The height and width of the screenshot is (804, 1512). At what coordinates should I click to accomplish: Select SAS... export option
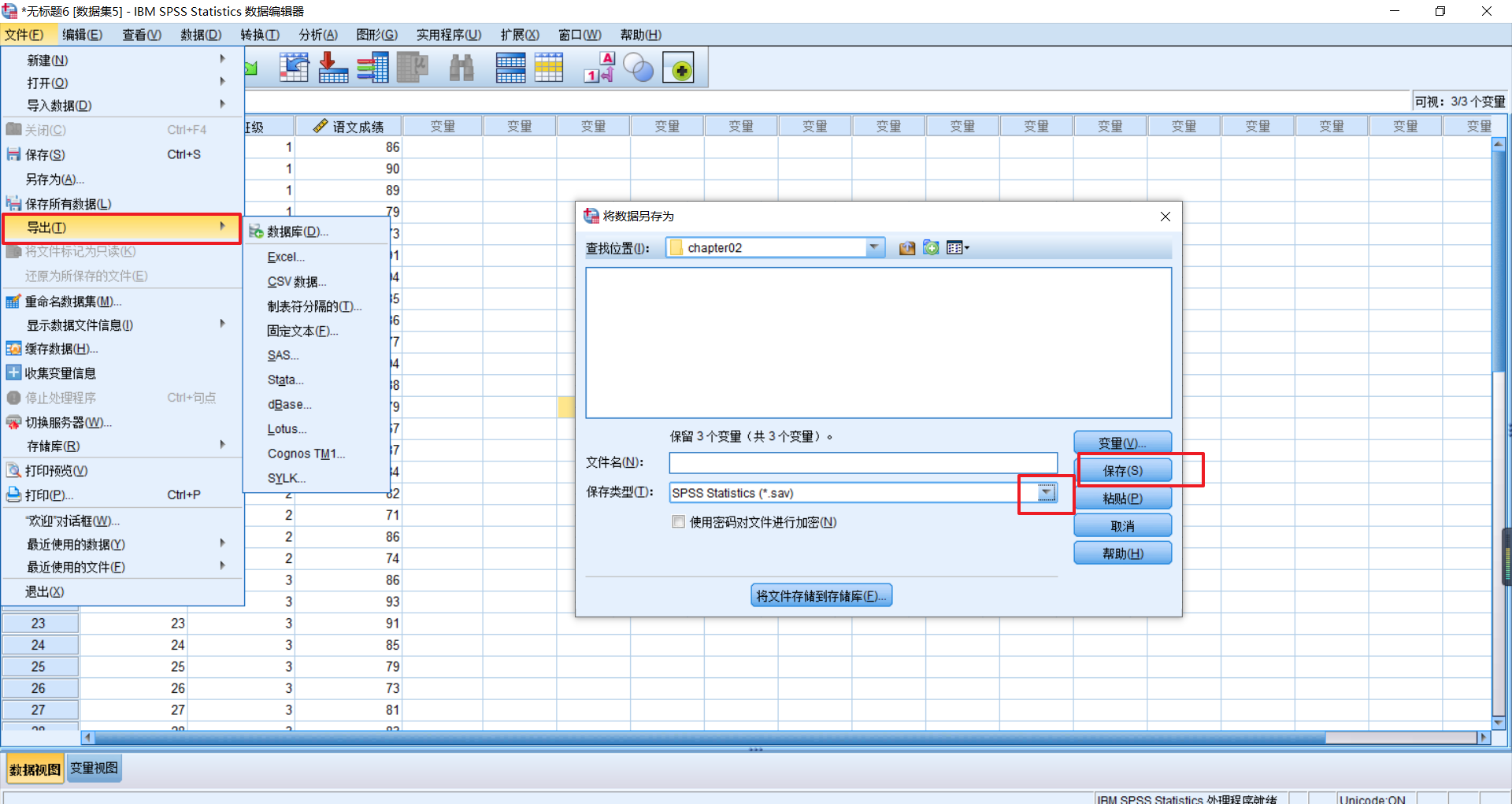point(283,355)
